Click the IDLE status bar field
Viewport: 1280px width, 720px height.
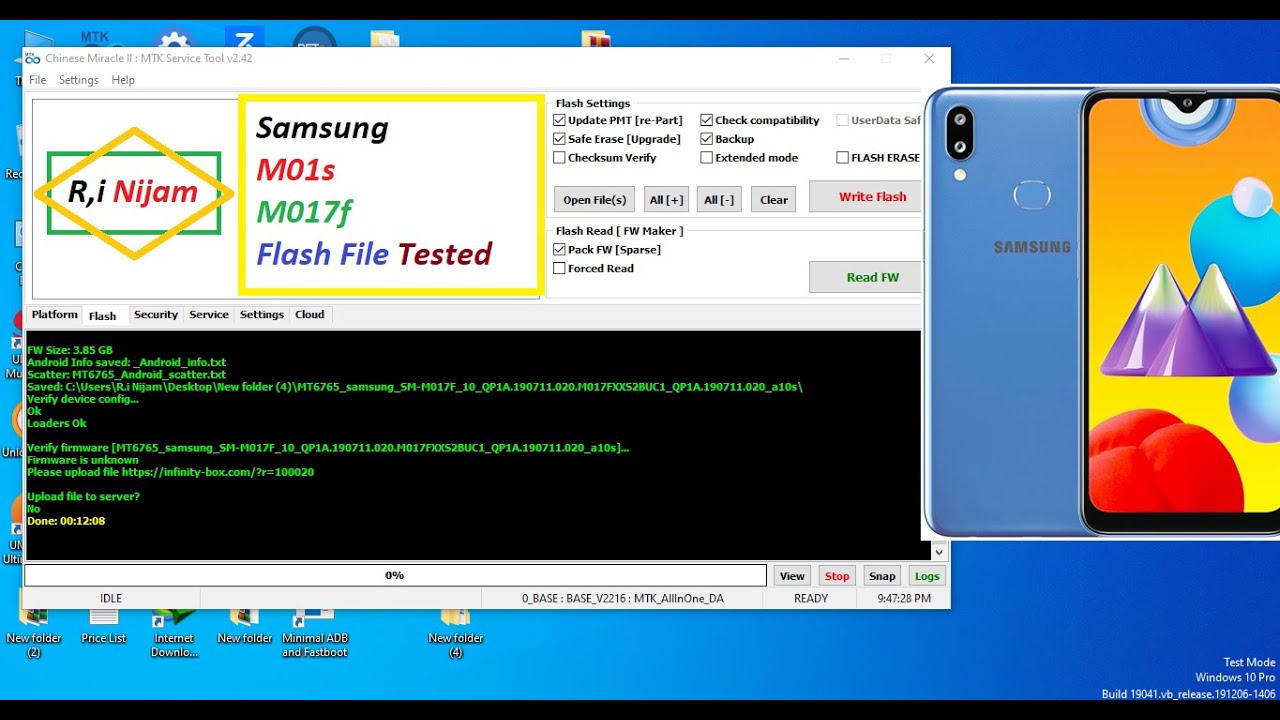point(111,598)
